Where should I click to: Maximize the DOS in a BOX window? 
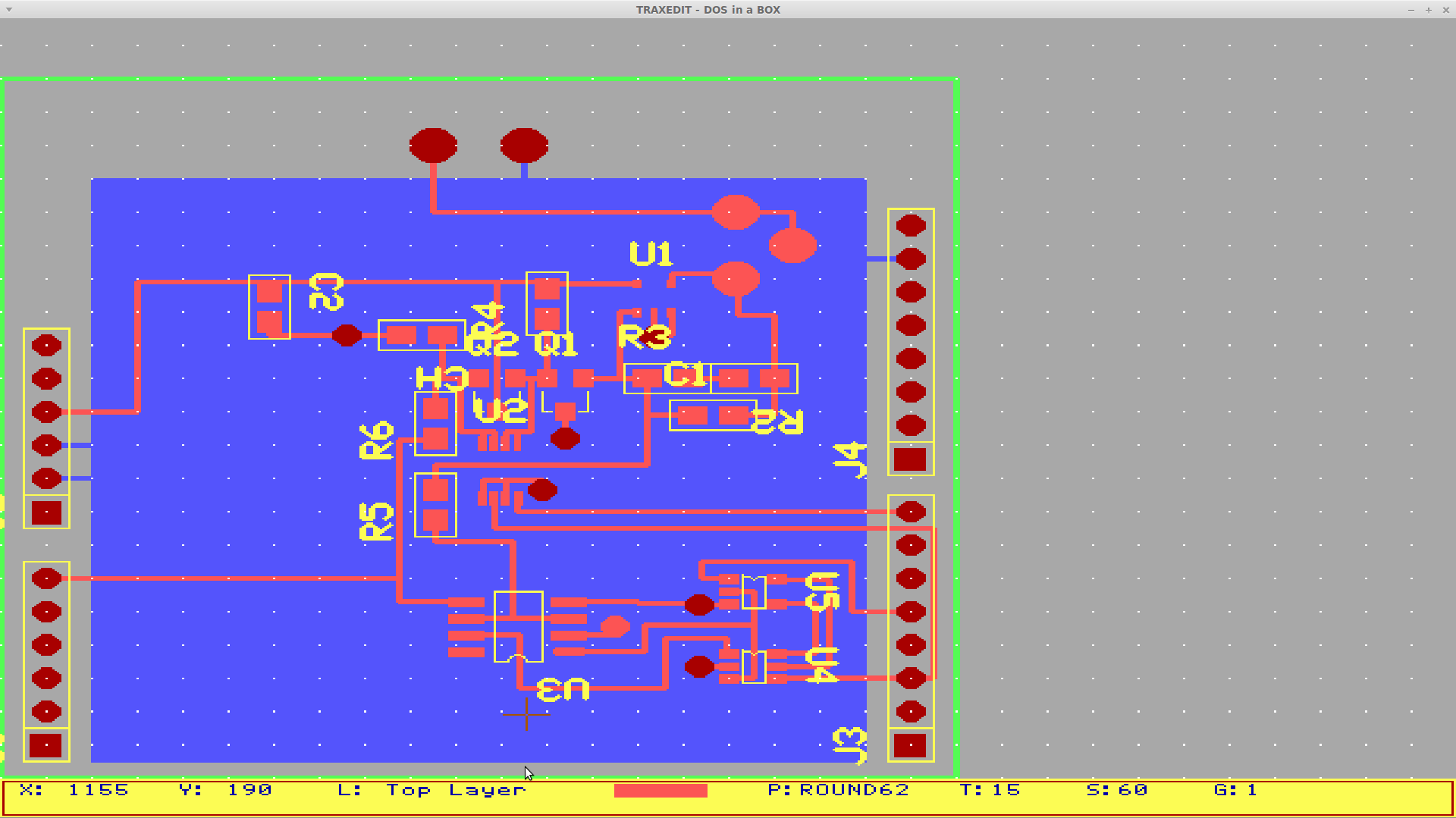1429,10
